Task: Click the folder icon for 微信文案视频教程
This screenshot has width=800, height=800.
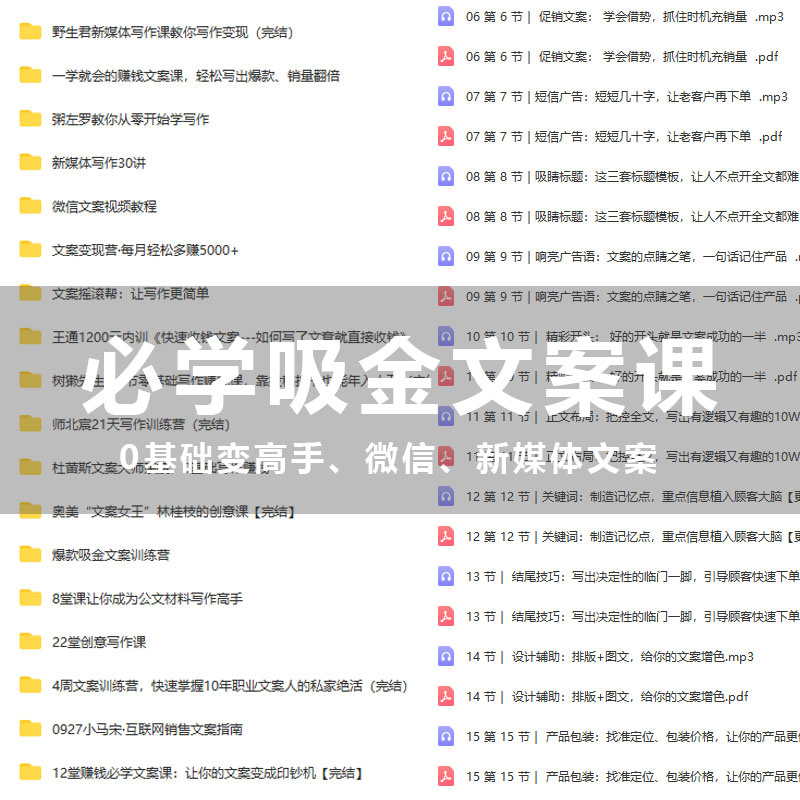Action: pyautogui.click(x=30, y=206)
